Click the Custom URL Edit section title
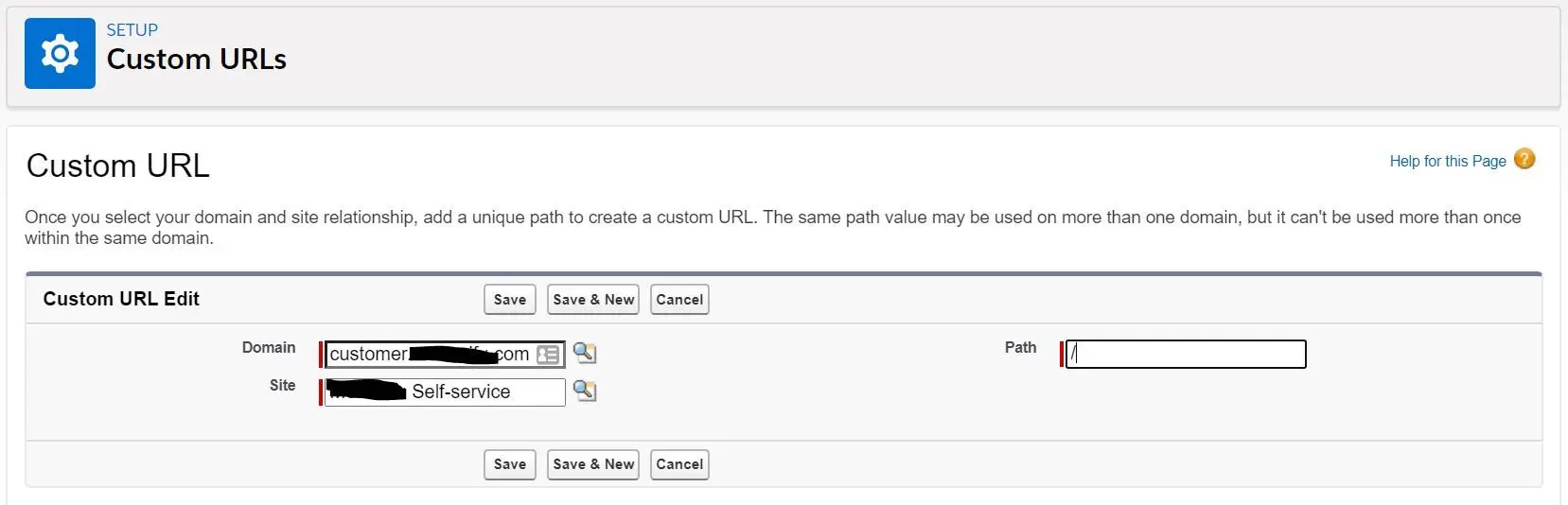Screen dimensions: 1568x505 click(121, 299)
